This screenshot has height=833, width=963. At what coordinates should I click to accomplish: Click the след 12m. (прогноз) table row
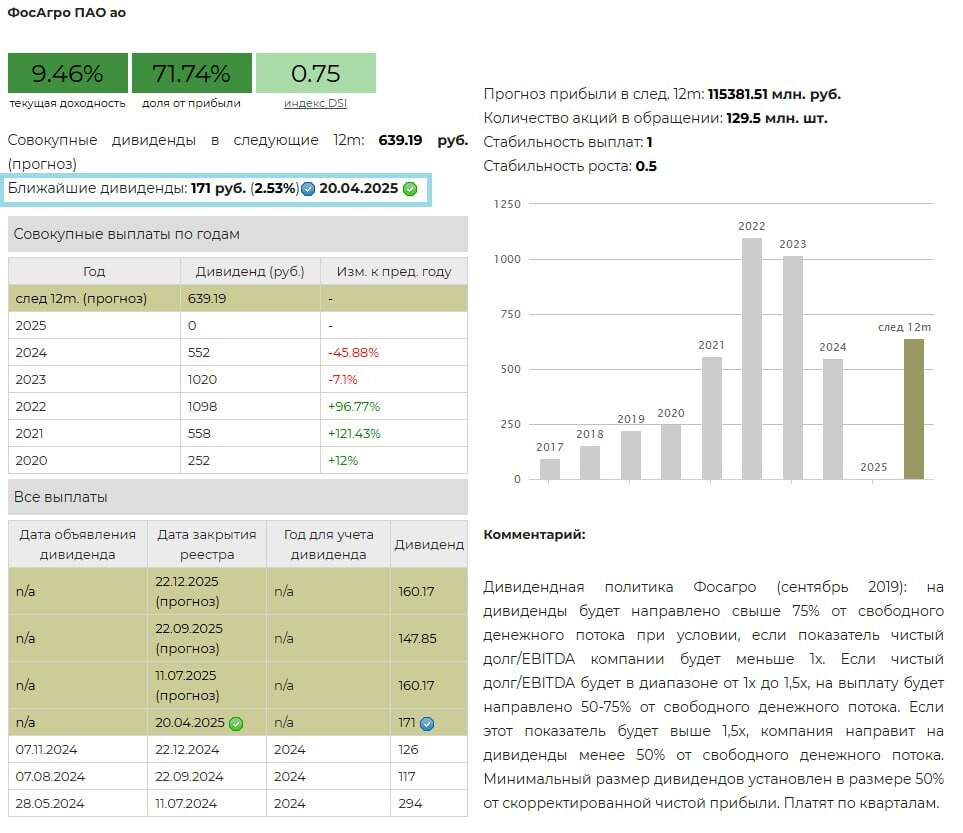point(237,298)
